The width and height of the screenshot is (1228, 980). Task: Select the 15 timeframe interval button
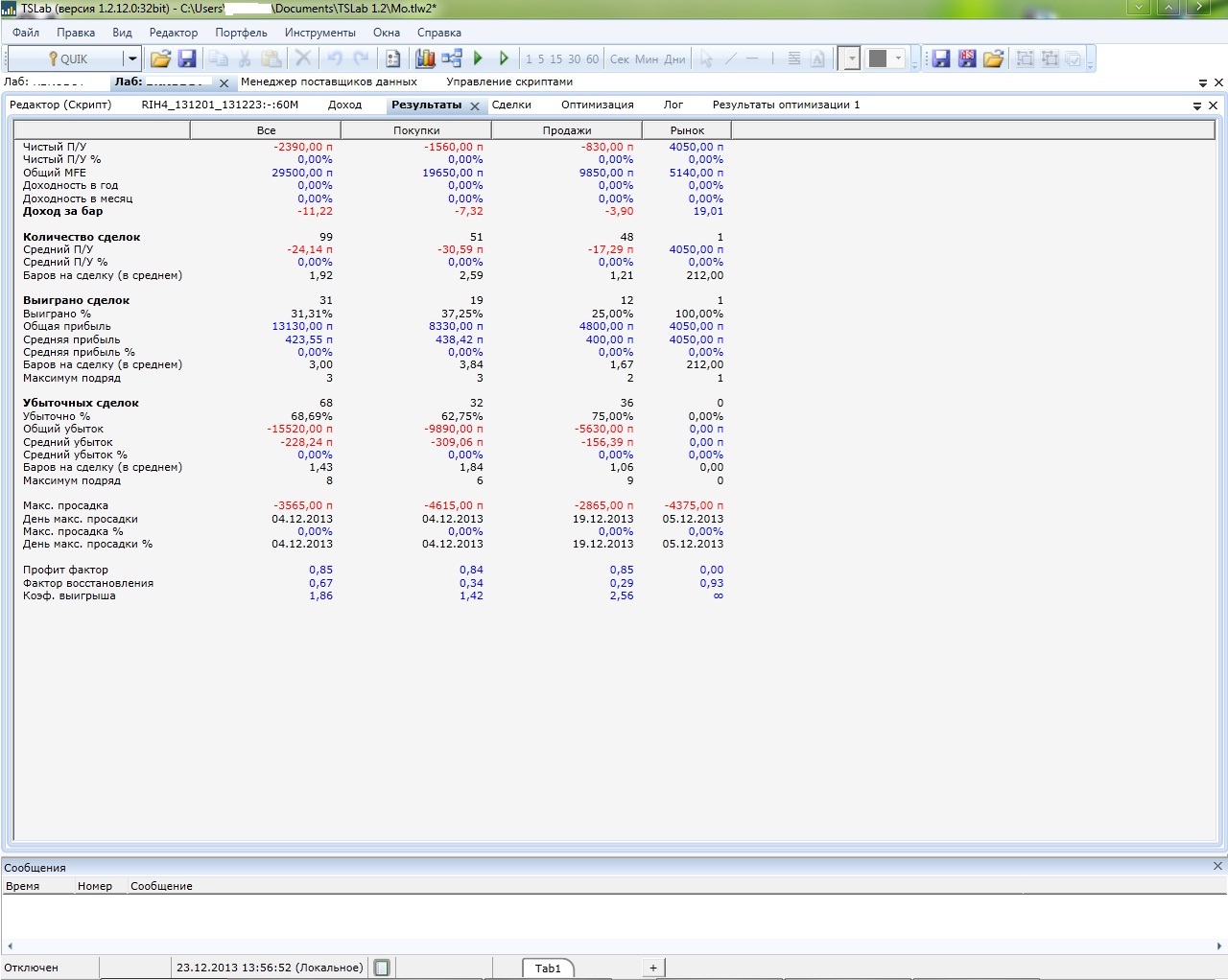tap(556, 59)
